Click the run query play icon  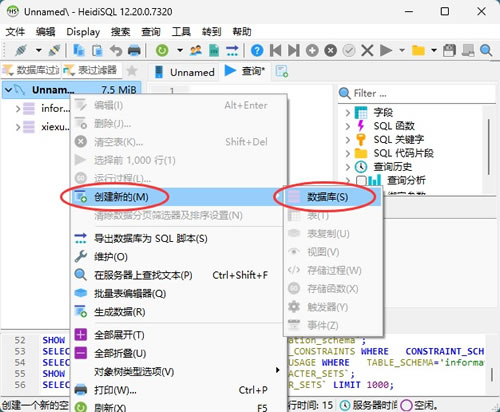click(x=386, y=51)
